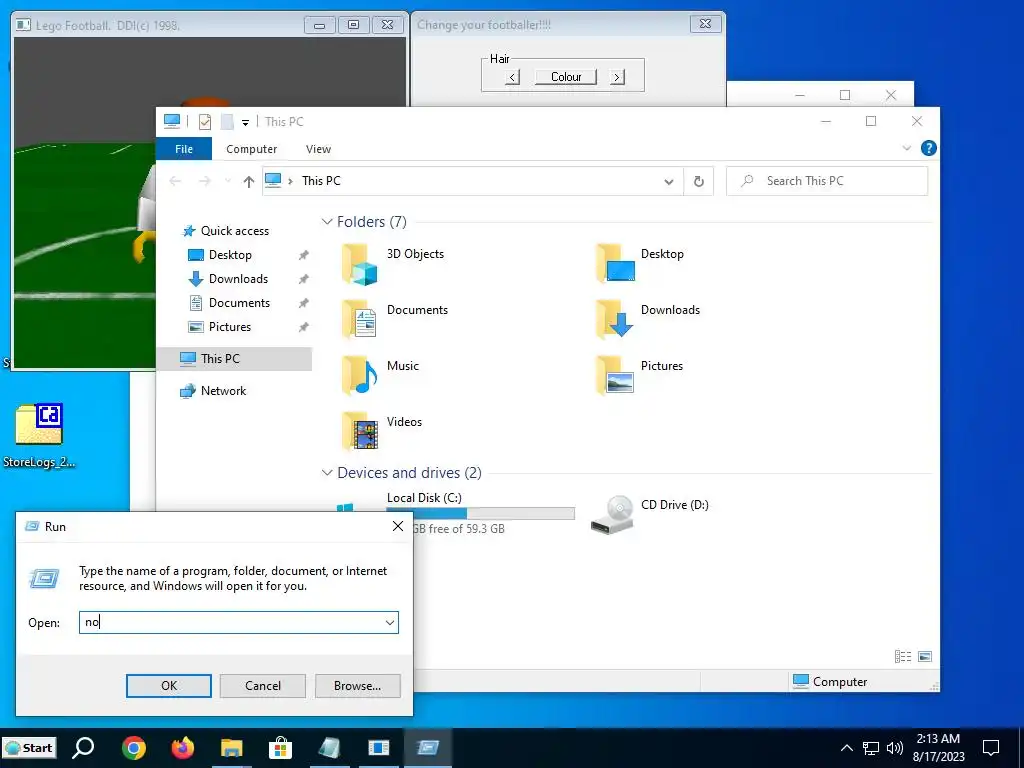Go up one level with Up arrow
1024x768 pixels.
click(x=248, y=181)
